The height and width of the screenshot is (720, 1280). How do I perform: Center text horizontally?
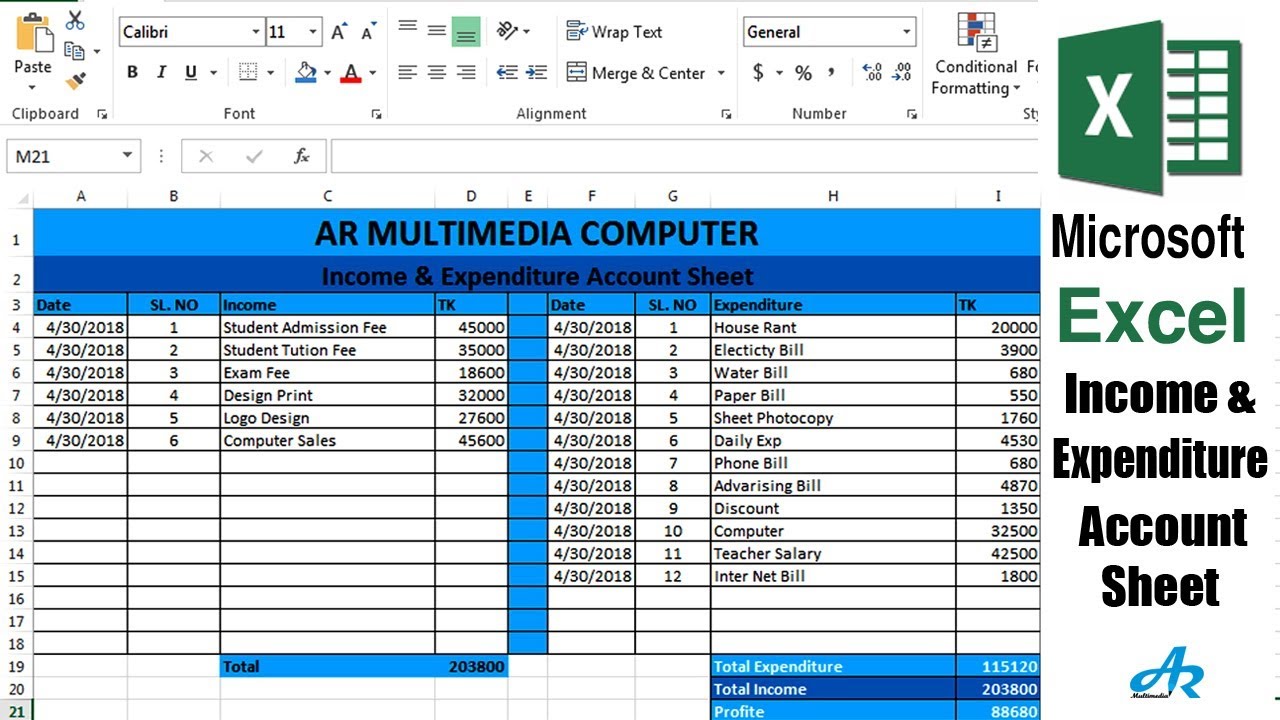point(437,72)
